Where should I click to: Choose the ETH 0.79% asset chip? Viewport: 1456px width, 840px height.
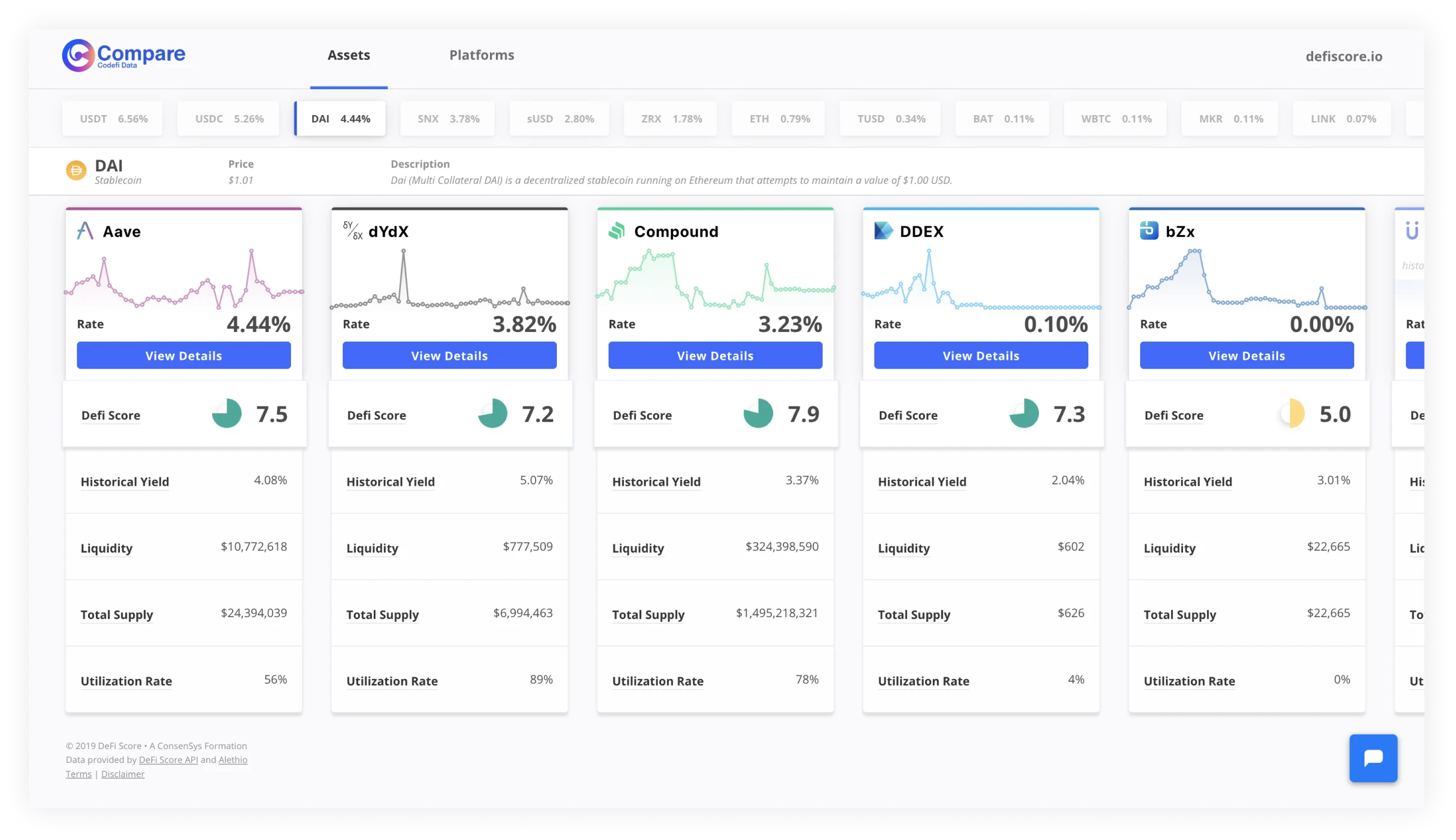click(779, 119)
